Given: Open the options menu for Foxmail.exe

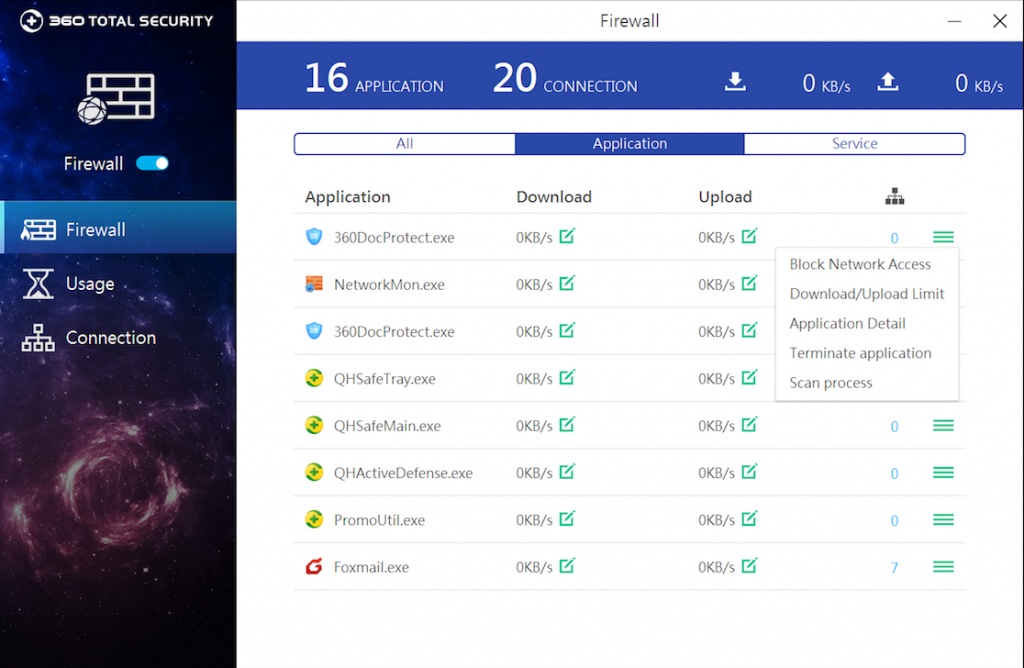Looking at the screenshot, I should (942, 567).
